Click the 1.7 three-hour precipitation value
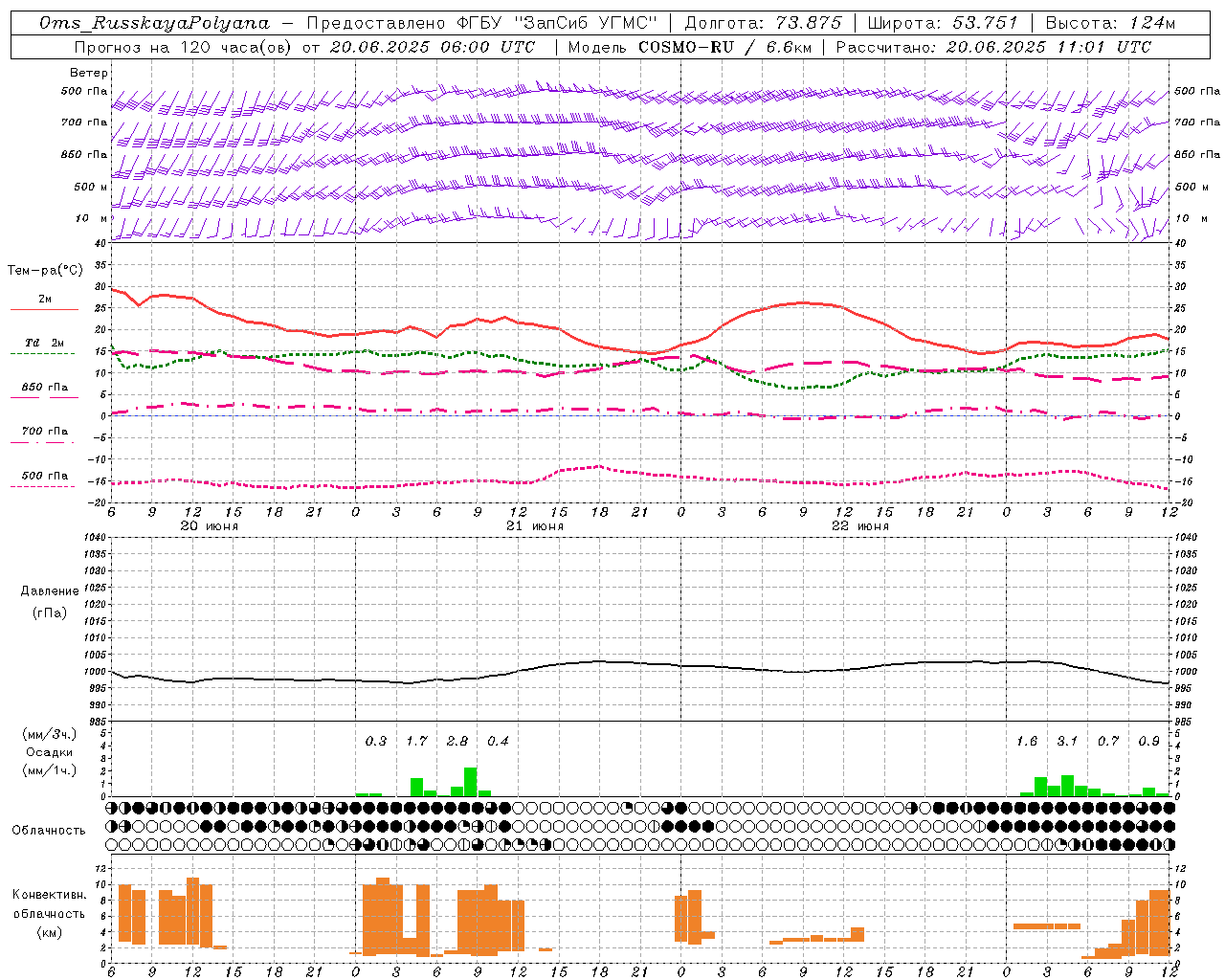 pos(416,742)
